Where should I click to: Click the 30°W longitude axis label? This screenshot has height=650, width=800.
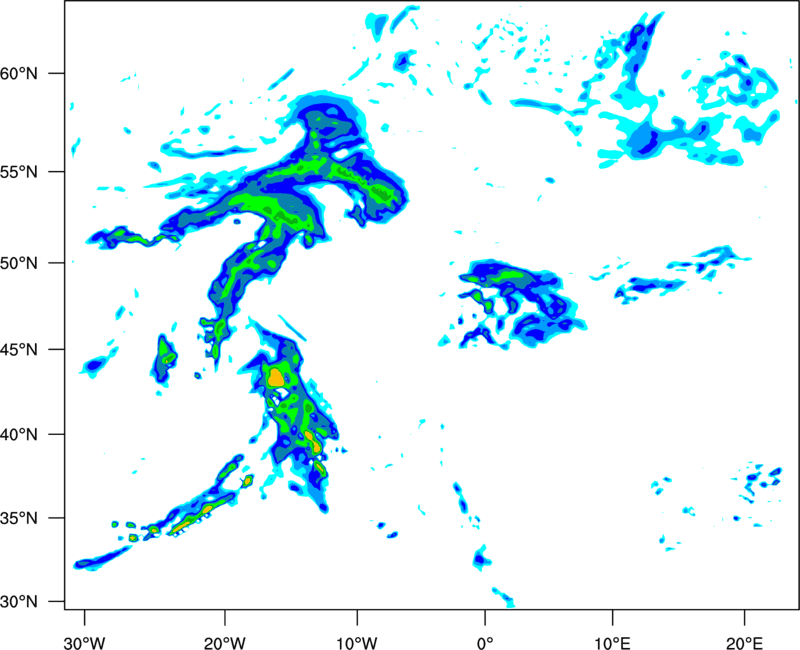(x=84, y=643)
